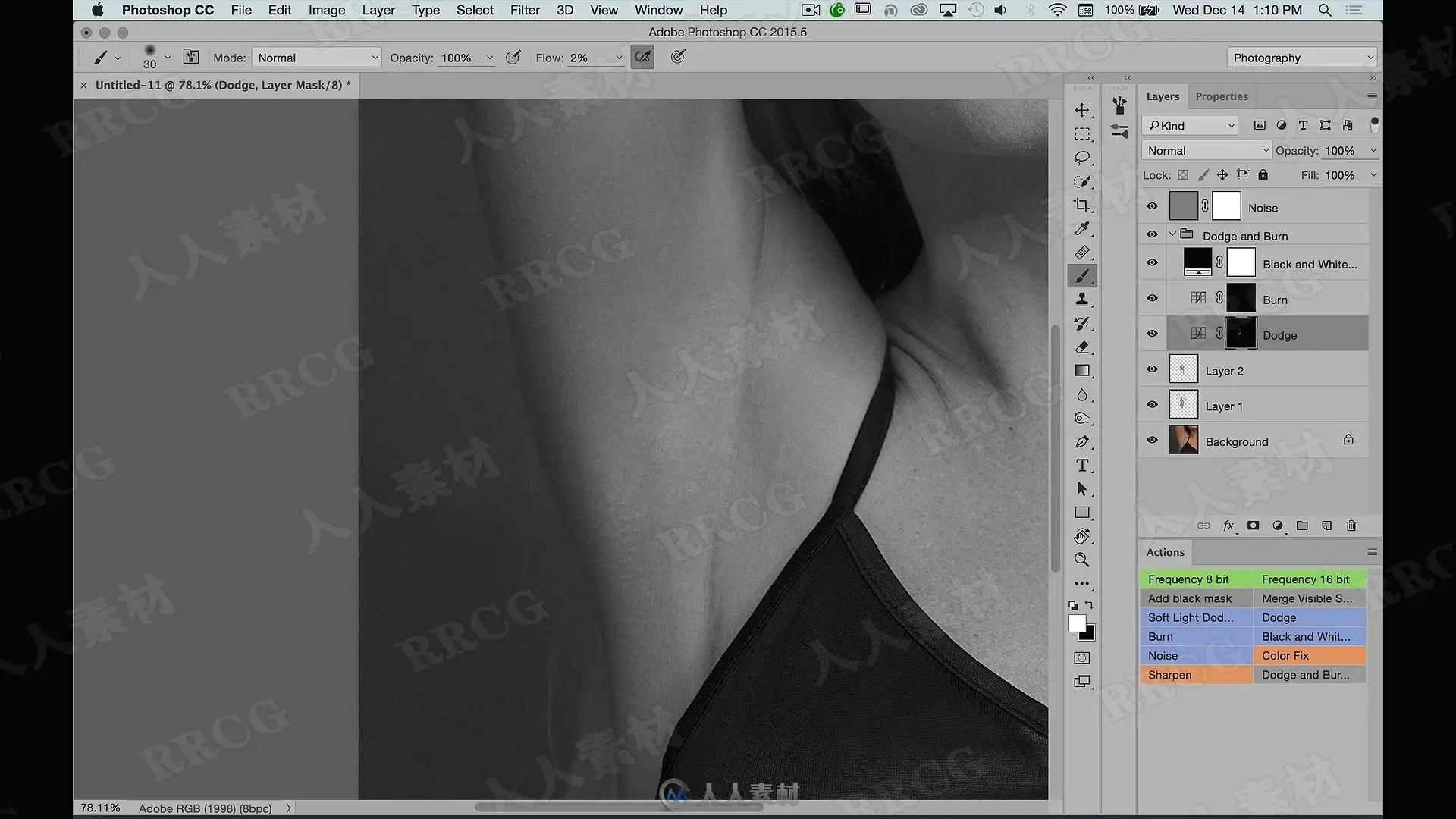Screen dimensions: 1456x819
Task: Run the Sharpen action
Action: pos(1196,675)
